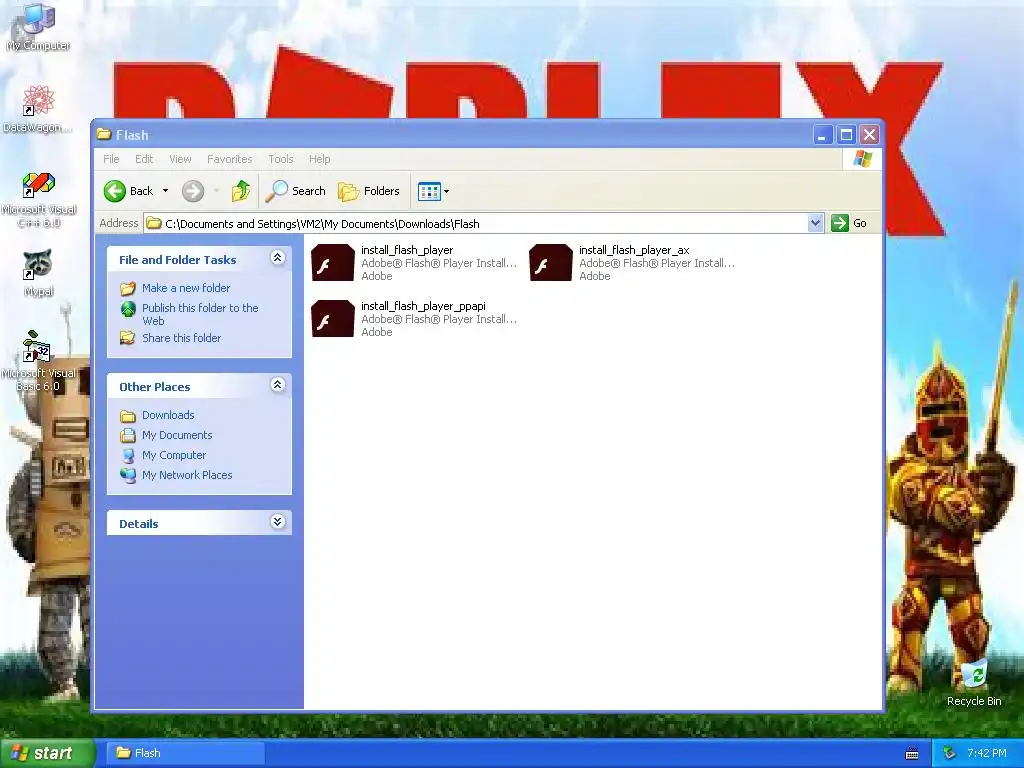1024x768 pixels.
Task: Click the keyboard icon in the taskbar
Action: (x=912, y=754)
